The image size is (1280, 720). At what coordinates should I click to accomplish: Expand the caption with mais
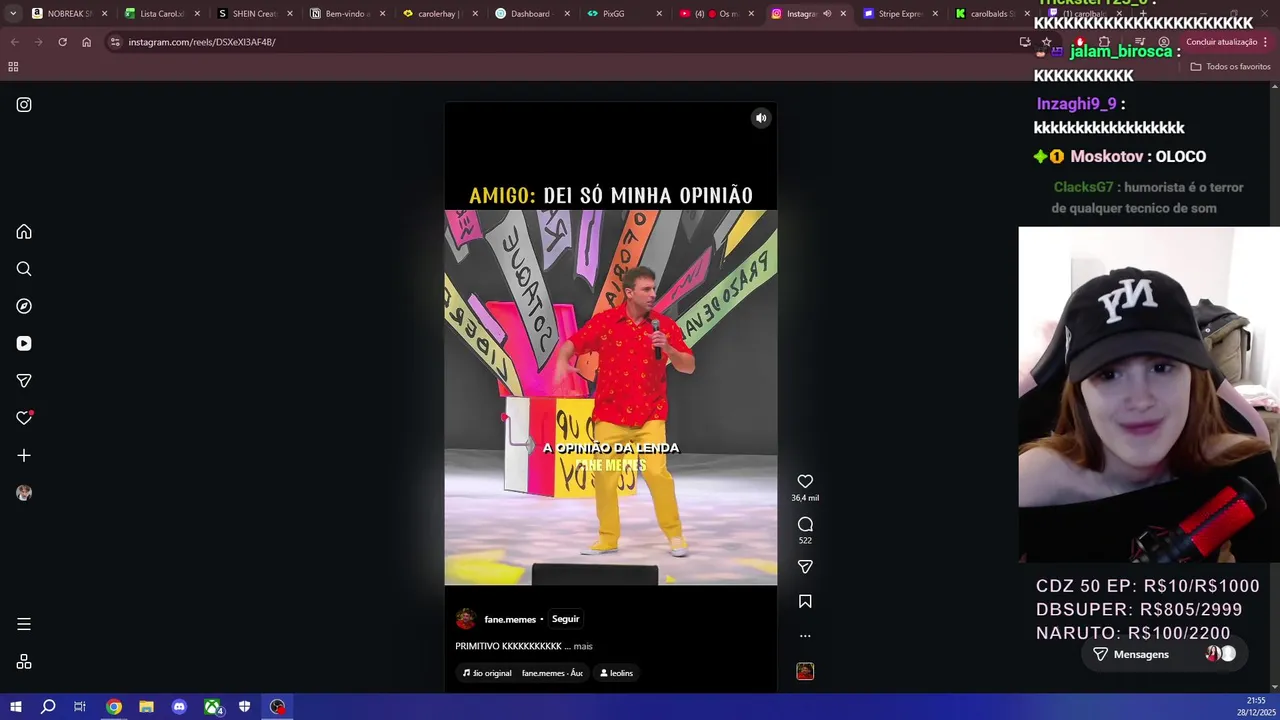[x=583, y=646]
